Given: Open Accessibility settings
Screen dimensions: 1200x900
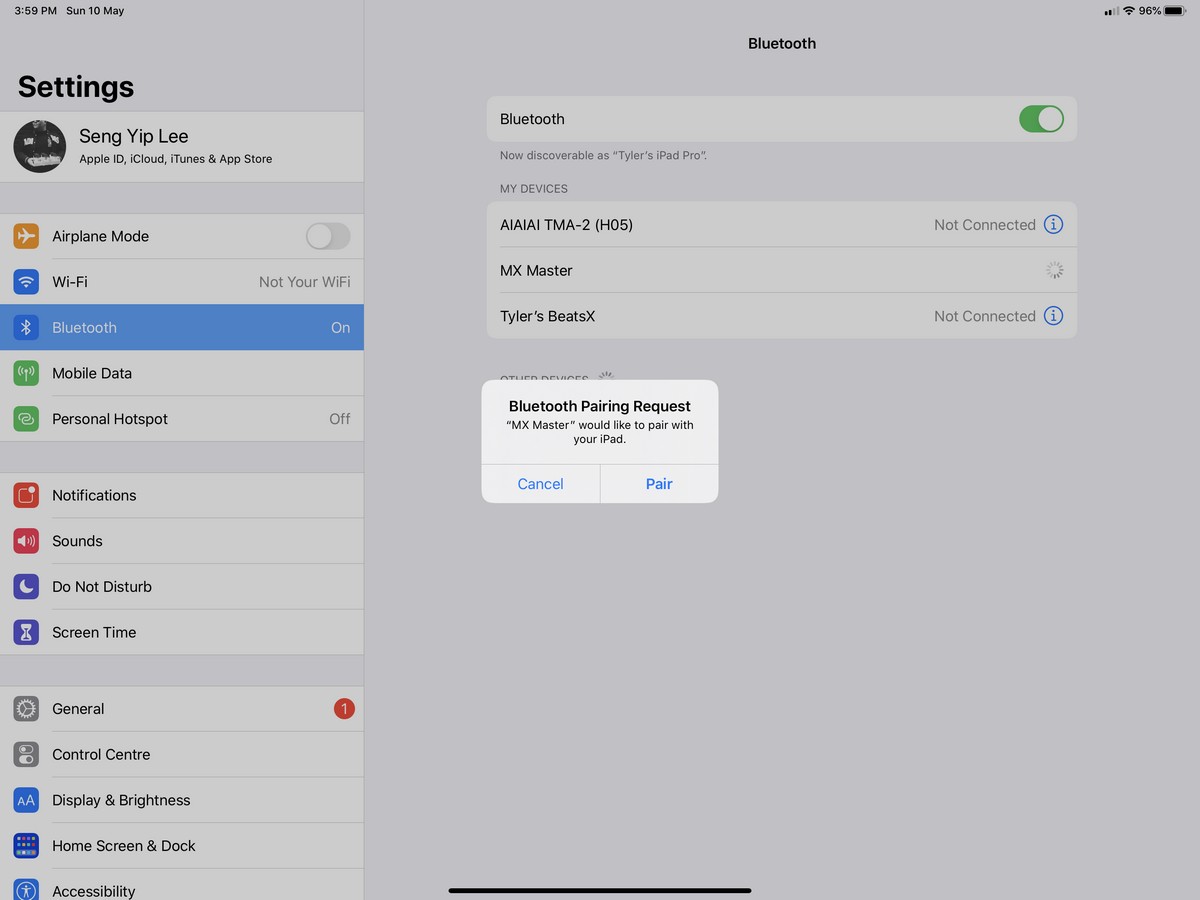Looking at the screenshot, I should [182, 885].
